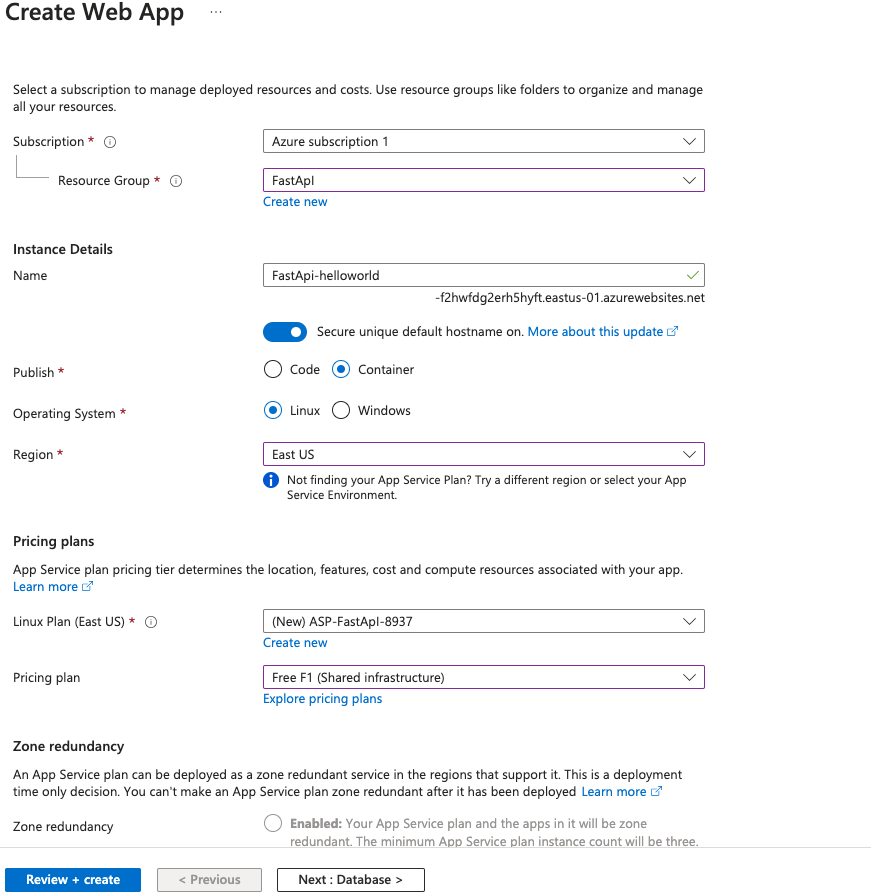The height and width of the screenshot is (895, 871).
Task: Open Learn more link under Pricing plans
Action: [x=45, y=587]
